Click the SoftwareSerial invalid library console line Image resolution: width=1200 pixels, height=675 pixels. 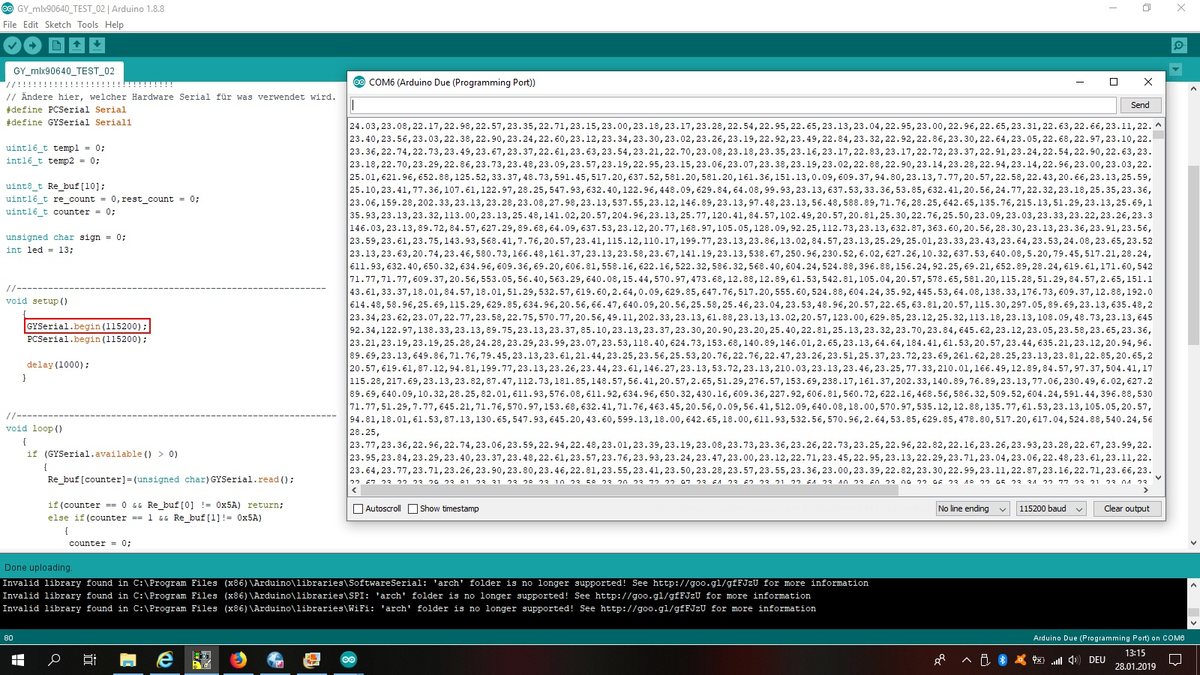pyautogui.click(x=435, y=583)
